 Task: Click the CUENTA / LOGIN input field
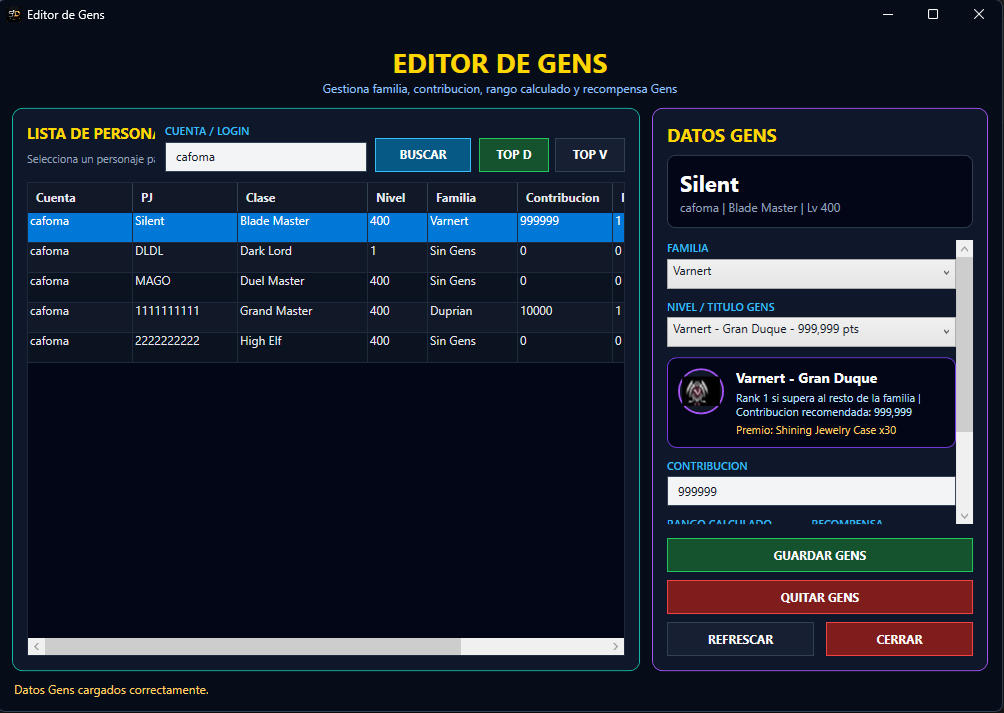266,157
